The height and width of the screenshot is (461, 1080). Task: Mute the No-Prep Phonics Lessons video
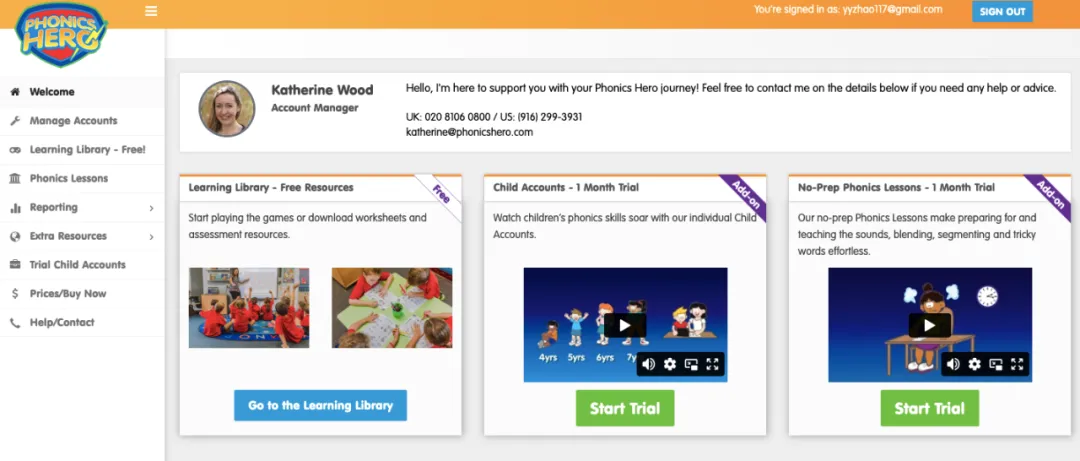953,364
